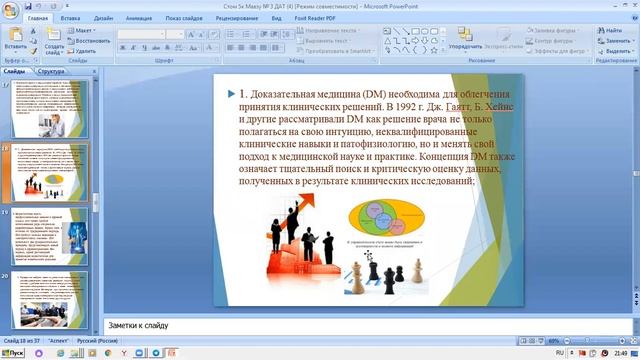Screen dimensions: 640x360
Task: Switch to the Вставка tab
Action: point(70,18)
